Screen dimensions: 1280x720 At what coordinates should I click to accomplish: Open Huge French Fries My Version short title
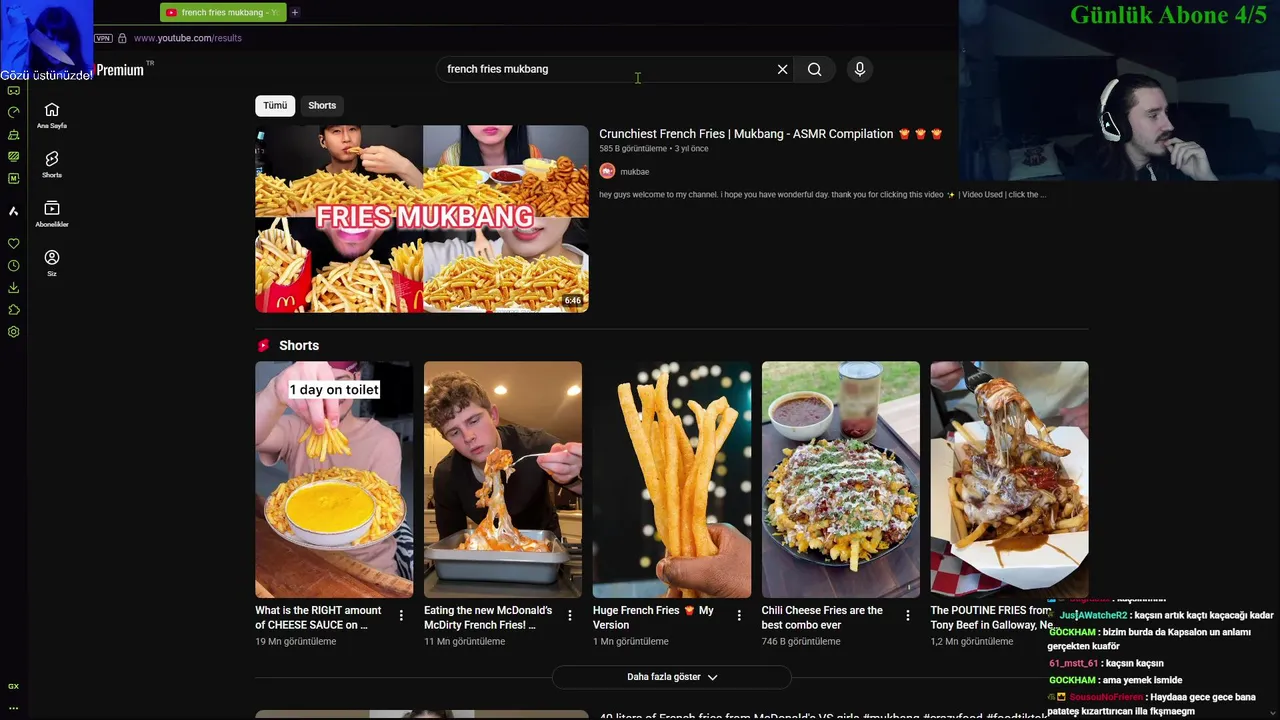(654, 618)
